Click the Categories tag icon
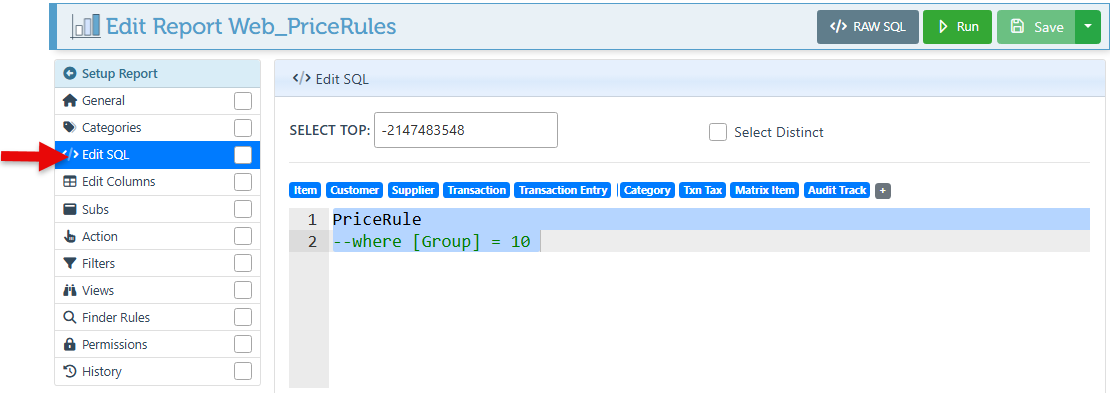The image size is (1115, 393). tap(70, 127)
